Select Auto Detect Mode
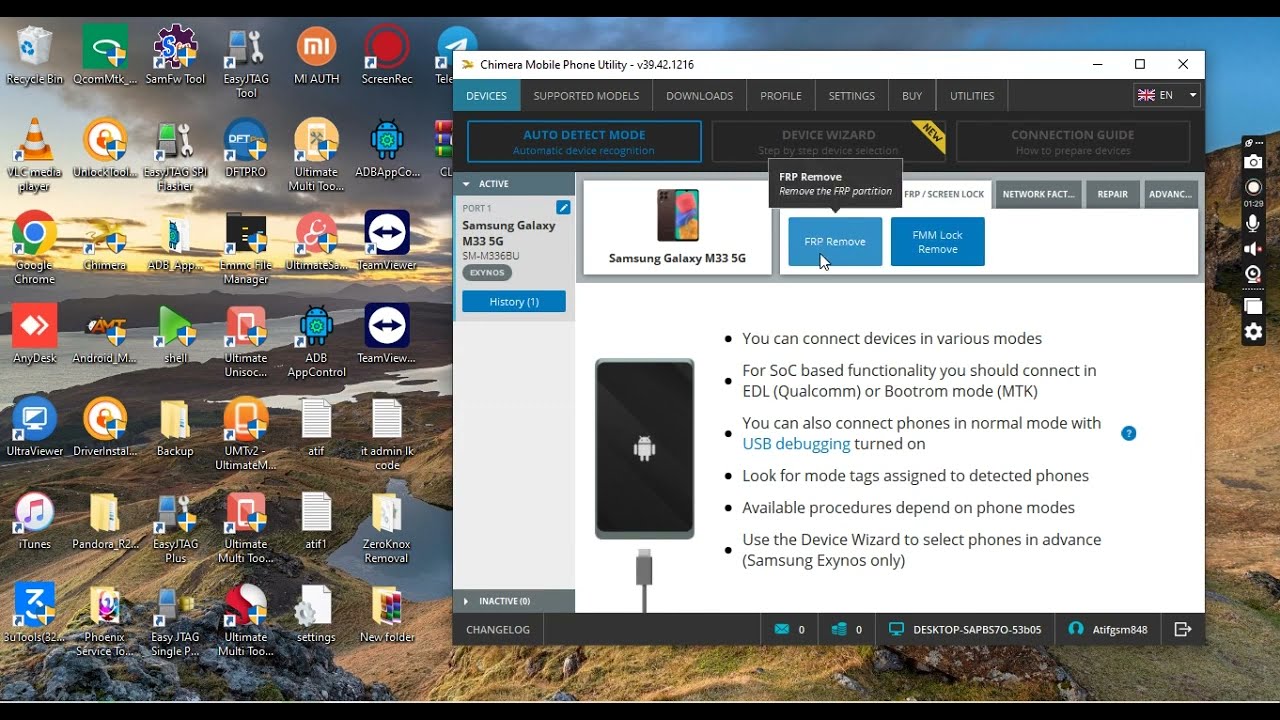 coord(584,142)
